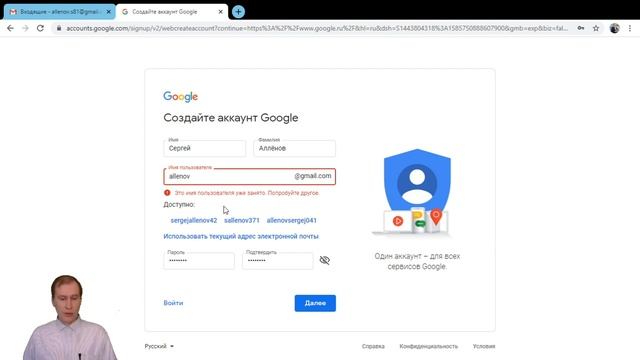Click the red username error icon
640x360 pixels.
[x=167, y=193]
